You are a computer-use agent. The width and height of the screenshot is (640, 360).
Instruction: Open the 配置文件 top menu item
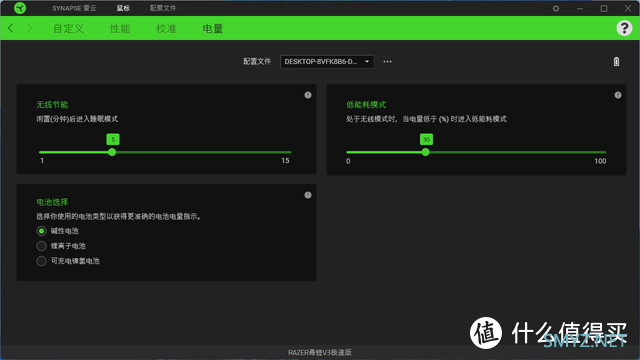tap(163, 8)
